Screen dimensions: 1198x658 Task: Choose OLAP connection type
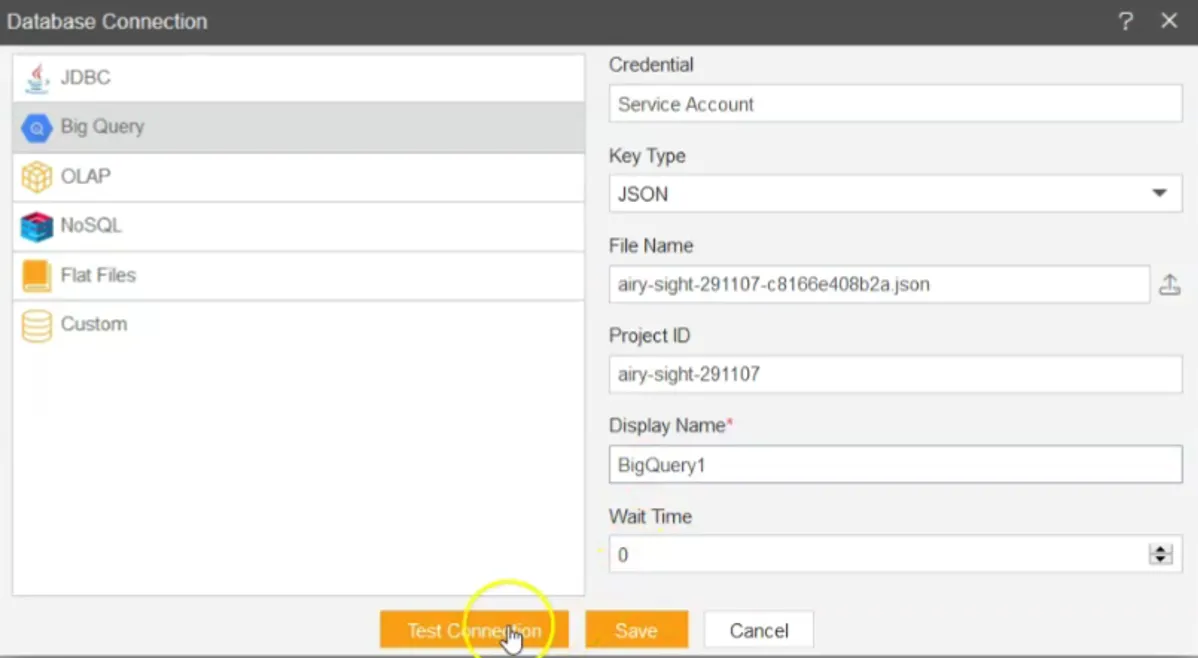(x=299, y=177)
